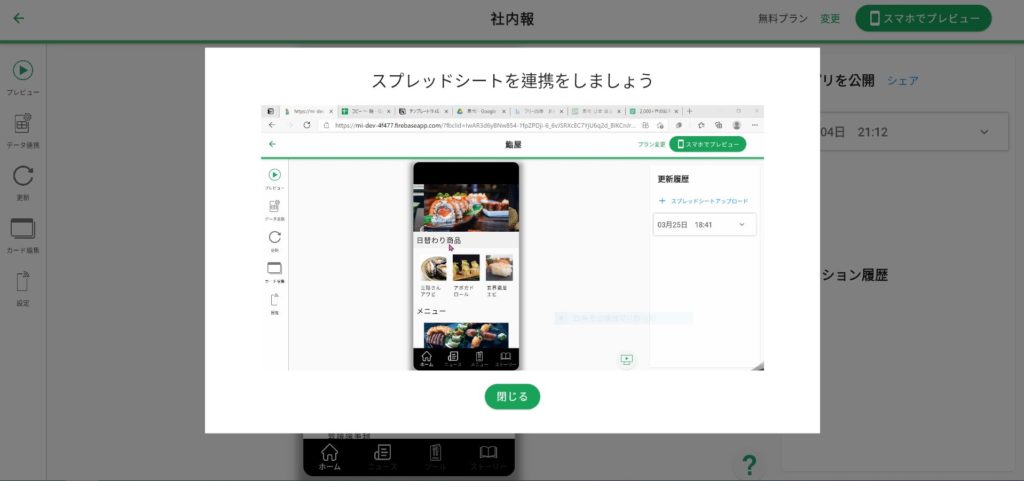The height and width of the screenshot is (481, 1024).
Task: Switch to the ニュース tab in phone preview
Action: click(382, 457)
